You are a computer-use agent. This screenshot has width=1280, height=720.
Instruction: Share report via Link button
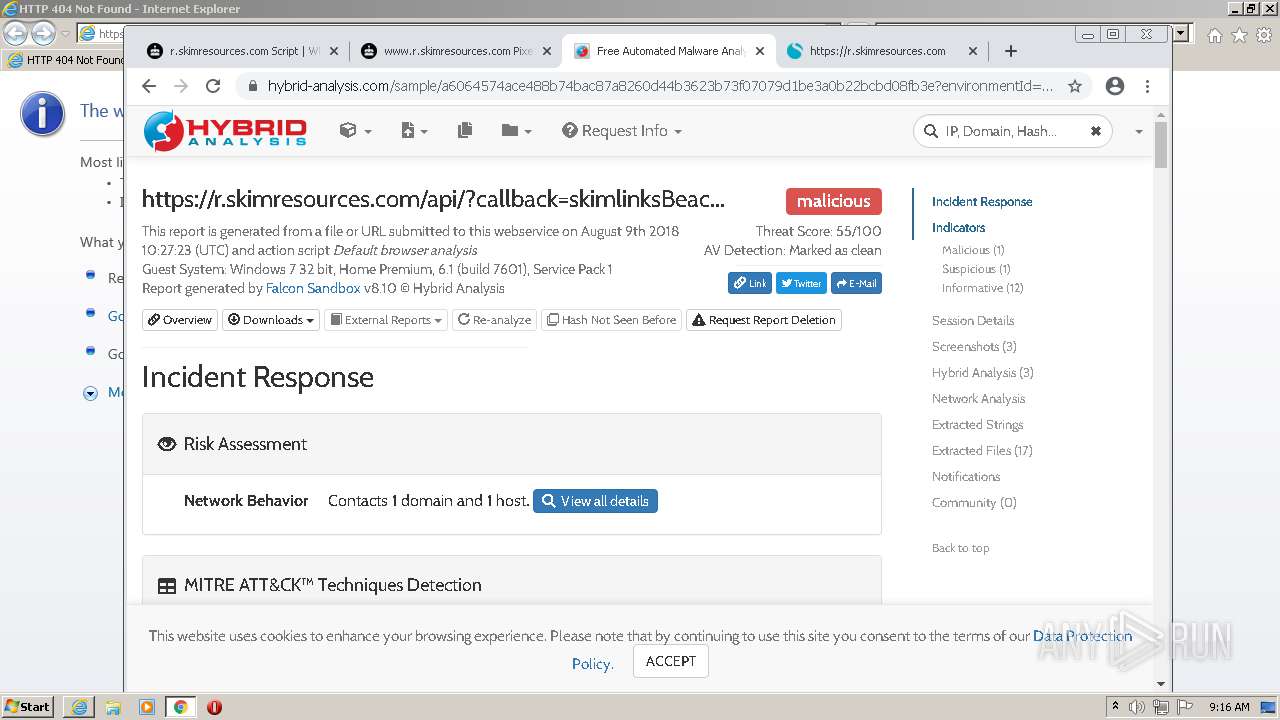749,283
